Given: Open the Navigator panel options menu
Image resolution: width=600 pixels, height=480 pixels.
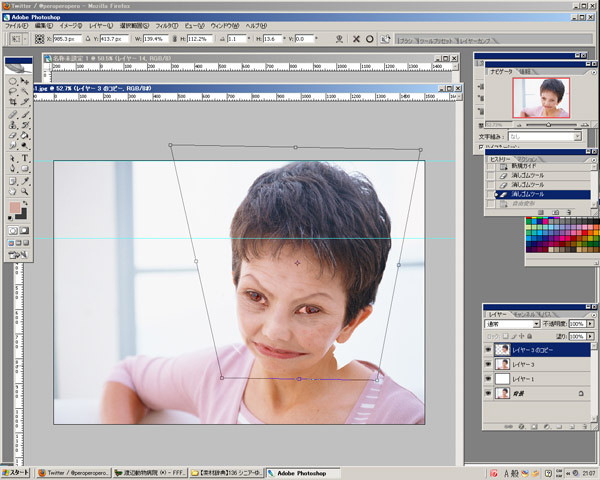Looking at the screenshot, I should tap(594, 72).
